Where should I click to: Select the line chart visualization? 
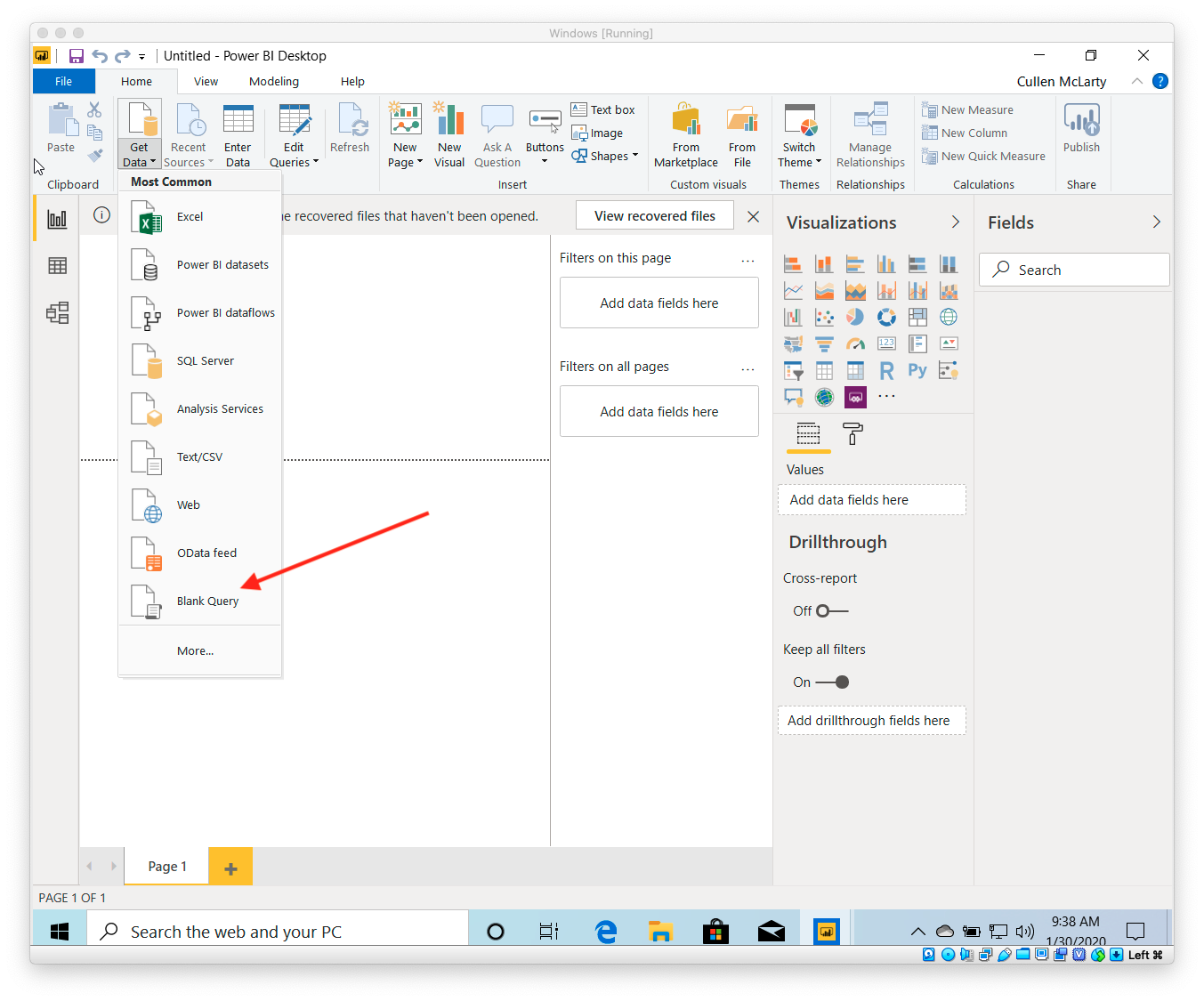pyautogui.click(x=793, y=290)
